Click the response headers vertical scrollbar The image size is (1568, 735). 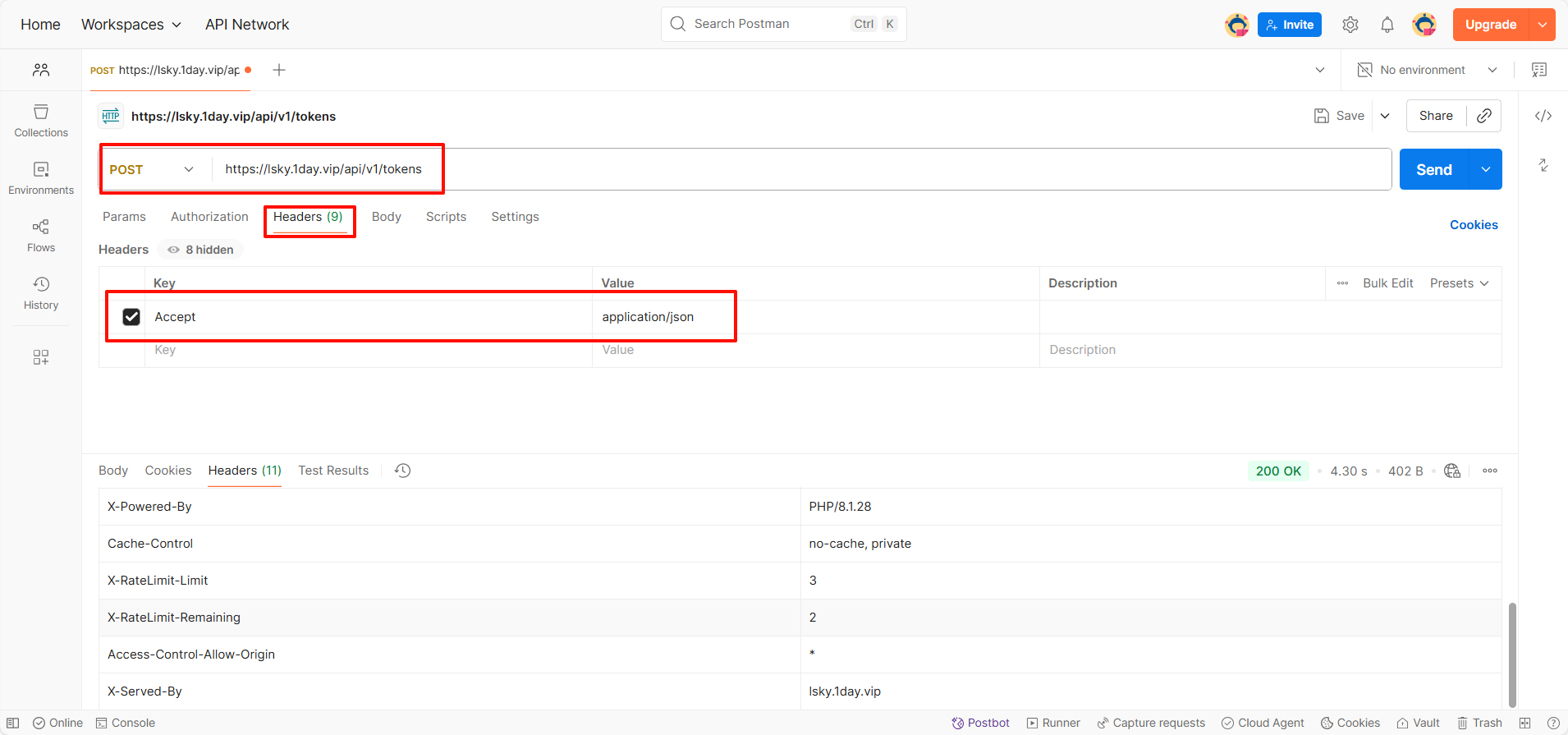click(x=1512, y=655)
